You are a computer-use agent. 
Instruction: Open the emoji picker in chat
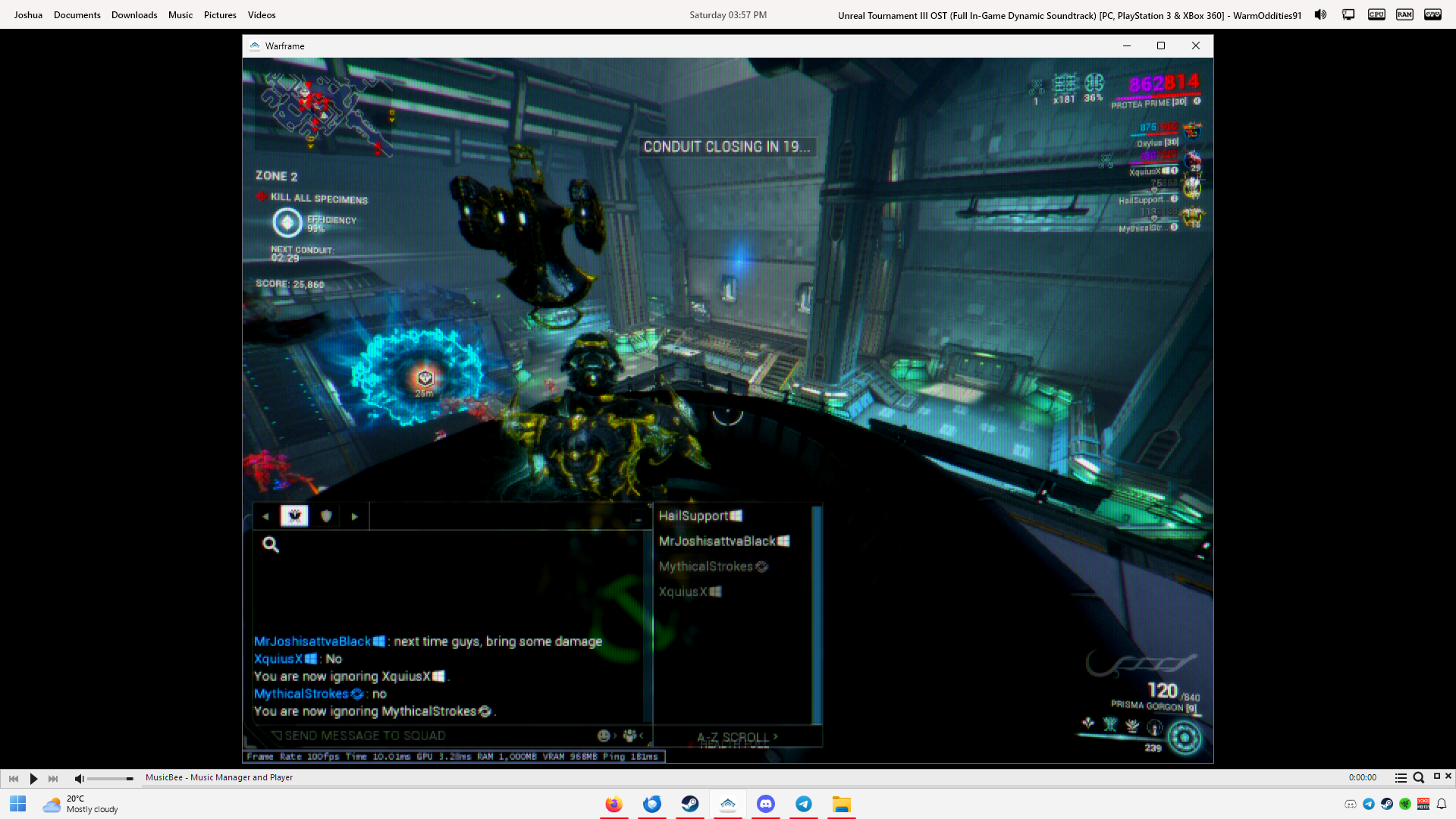tap(604, 735)
